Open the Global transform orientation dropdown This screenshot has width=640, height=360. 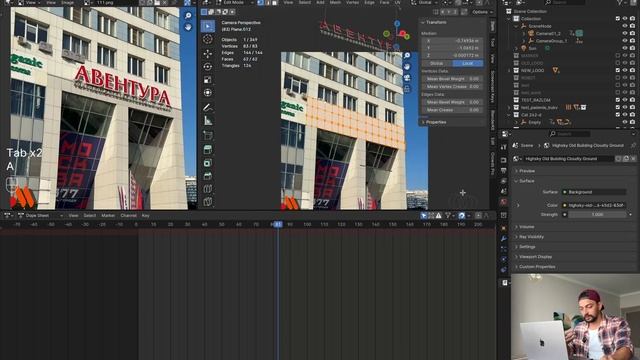point(425,2)
